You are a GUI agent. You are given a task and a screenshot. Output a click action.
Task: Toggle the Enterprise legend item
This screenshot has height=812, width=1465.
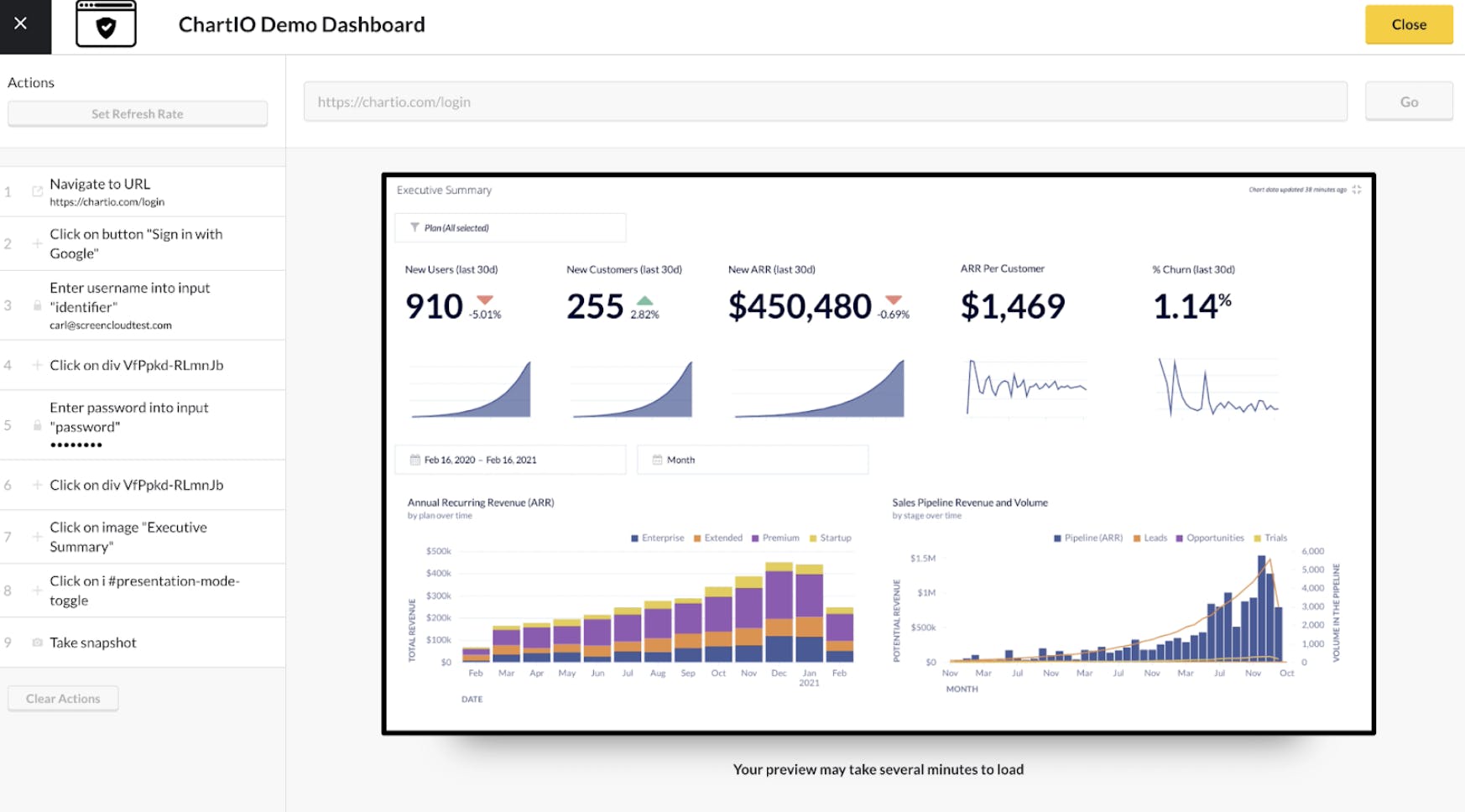tap(658, 538)
